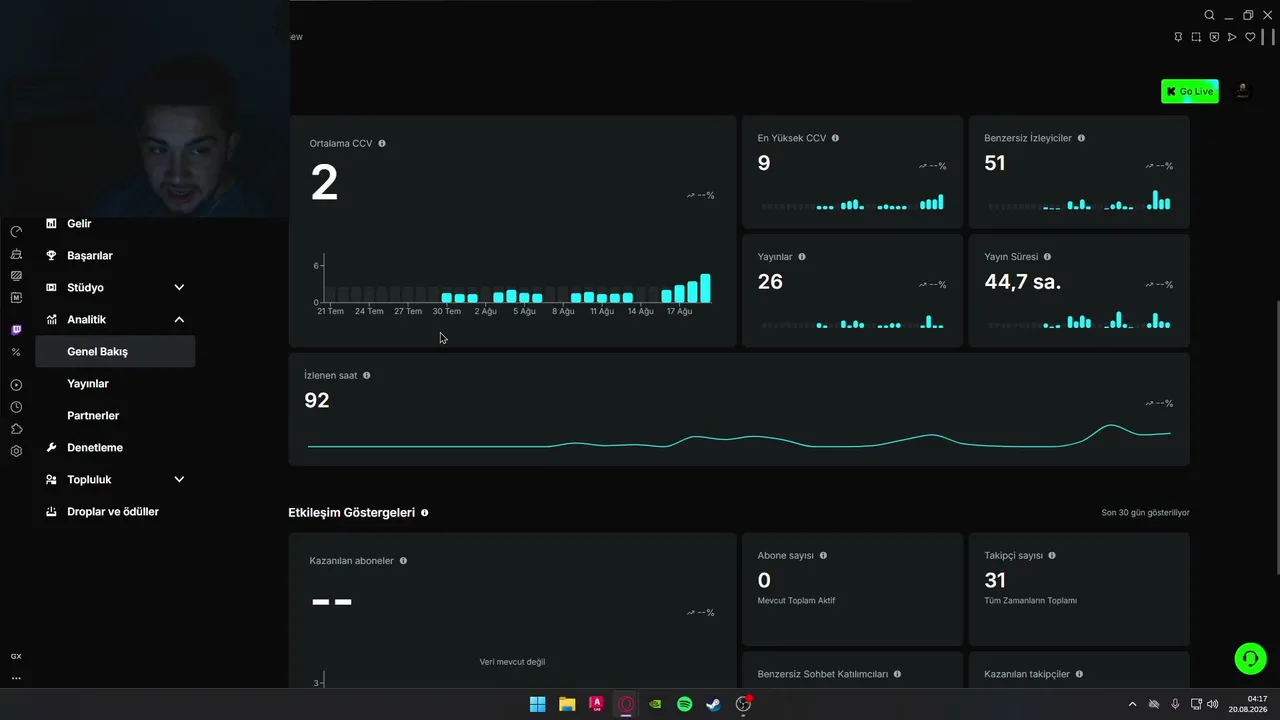Click the GX Cleaner broom icon in sidebar
The image size is (1280, 720).
[x=16, y=254]
